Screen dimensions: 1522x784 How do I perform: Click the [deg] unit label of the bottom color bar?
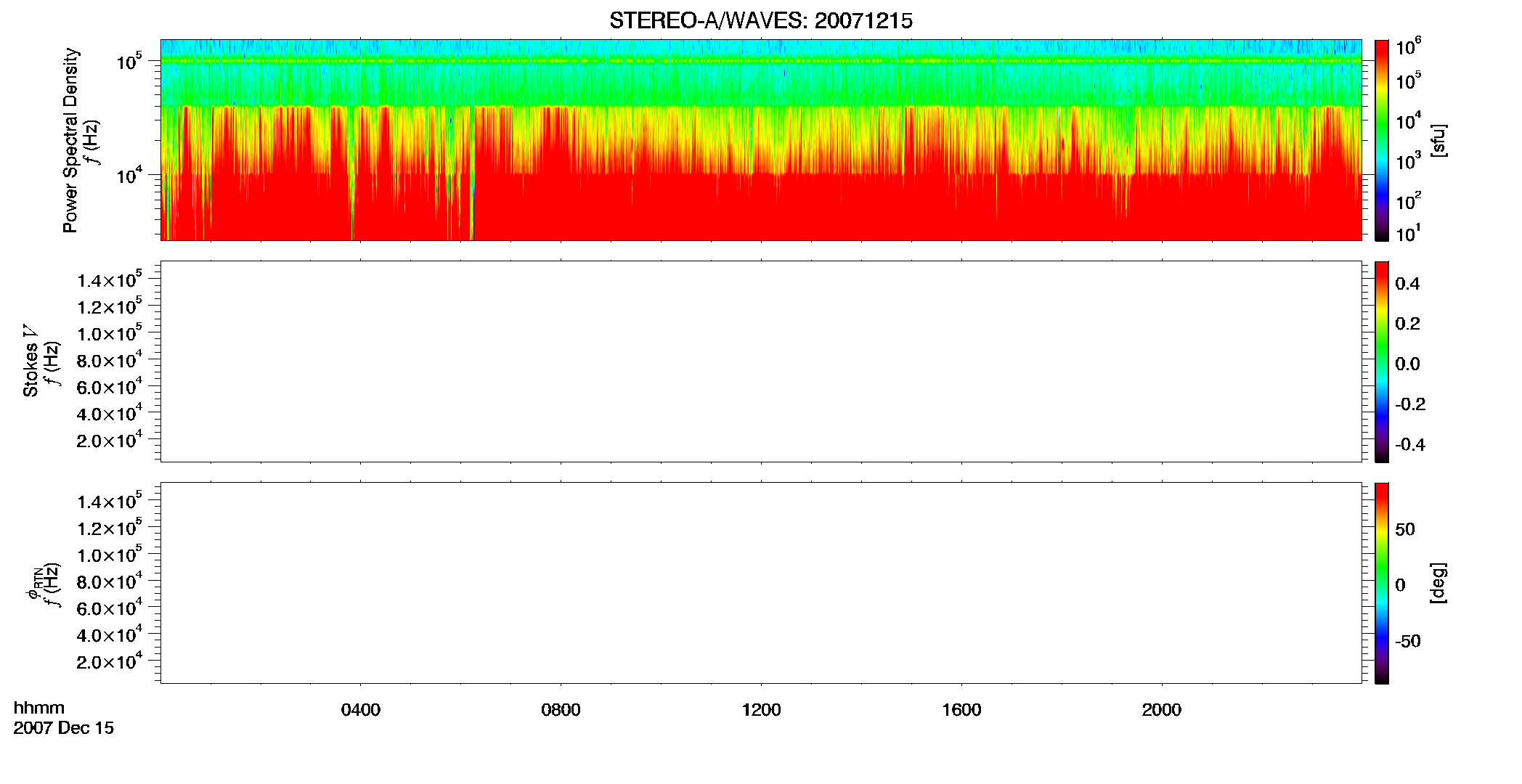(x=1438, y=583)
